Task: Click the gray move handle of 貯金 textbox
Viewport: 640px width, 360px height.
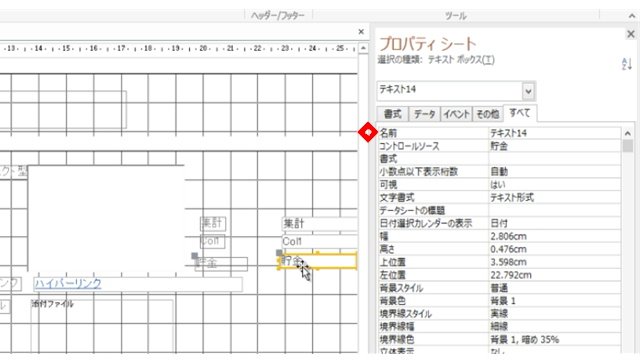Action: click(x=279, y=253)
